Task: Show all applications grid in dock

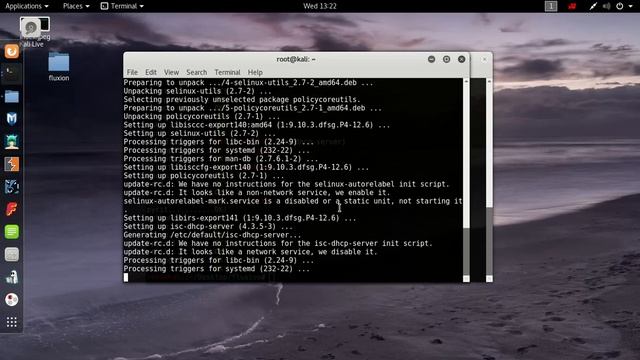Action: pyautogui.click(x=12, y=322)
